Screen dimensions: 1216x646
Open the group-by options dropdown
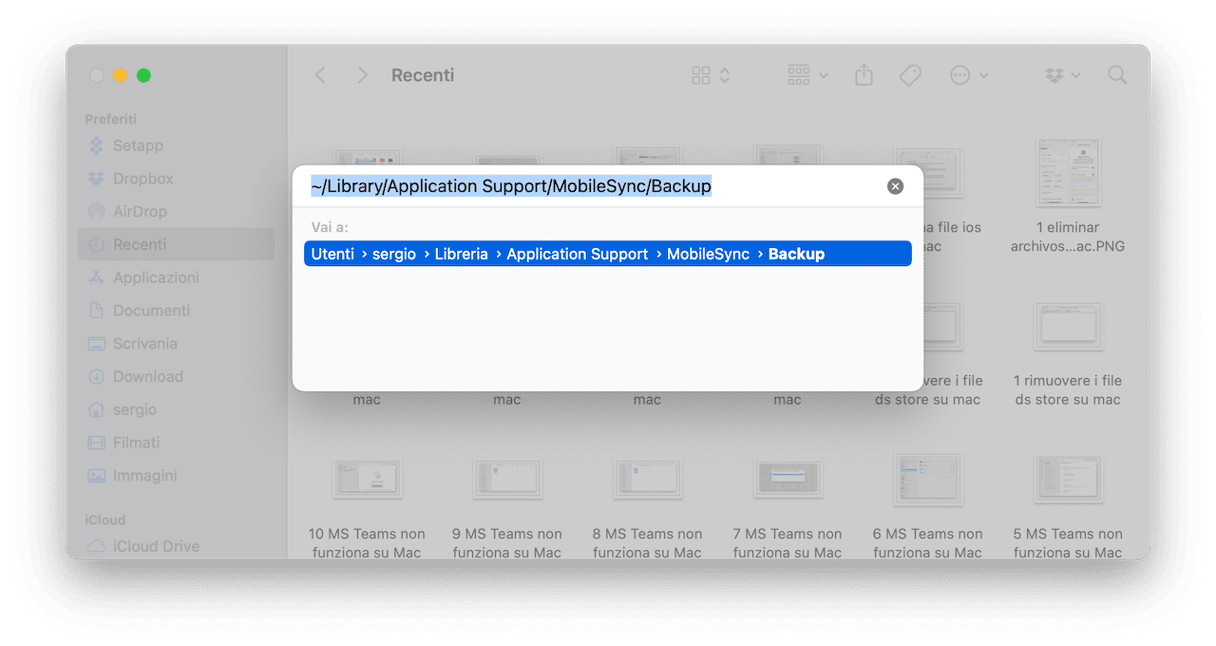(x=808, y=76)
